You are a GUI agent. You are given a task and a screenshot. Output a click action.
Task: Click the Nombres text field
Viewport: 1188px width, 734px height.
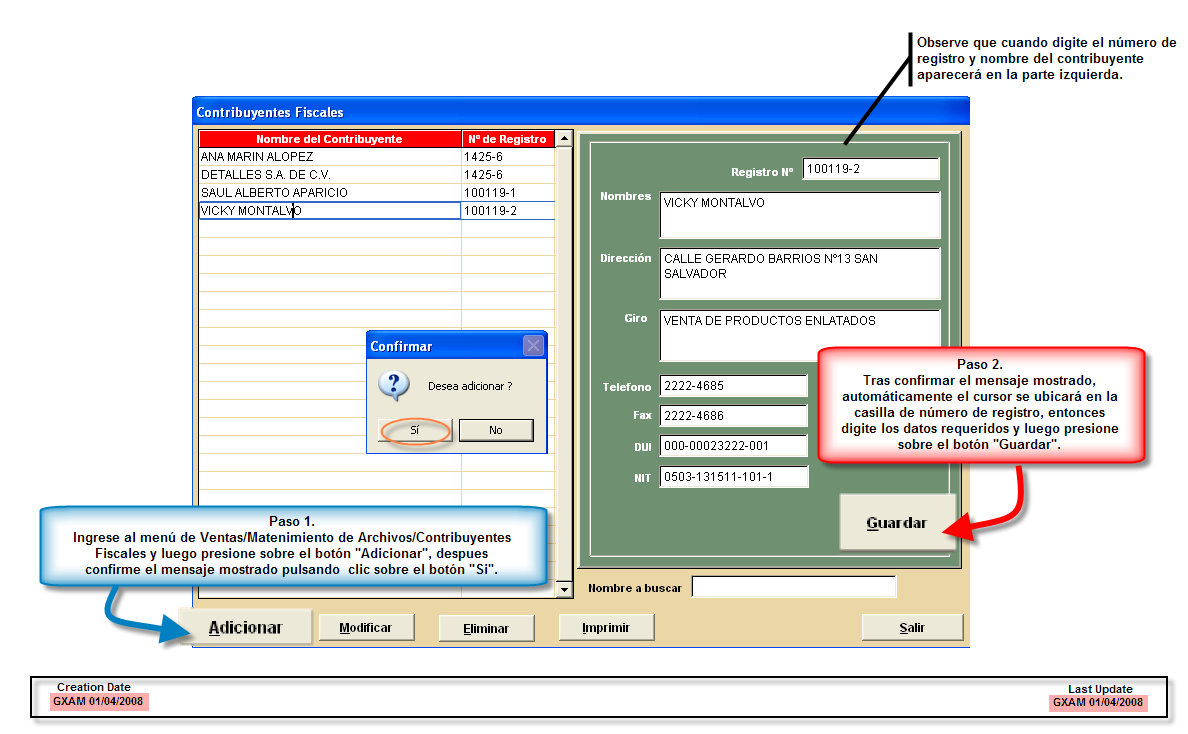pos(800,214)
